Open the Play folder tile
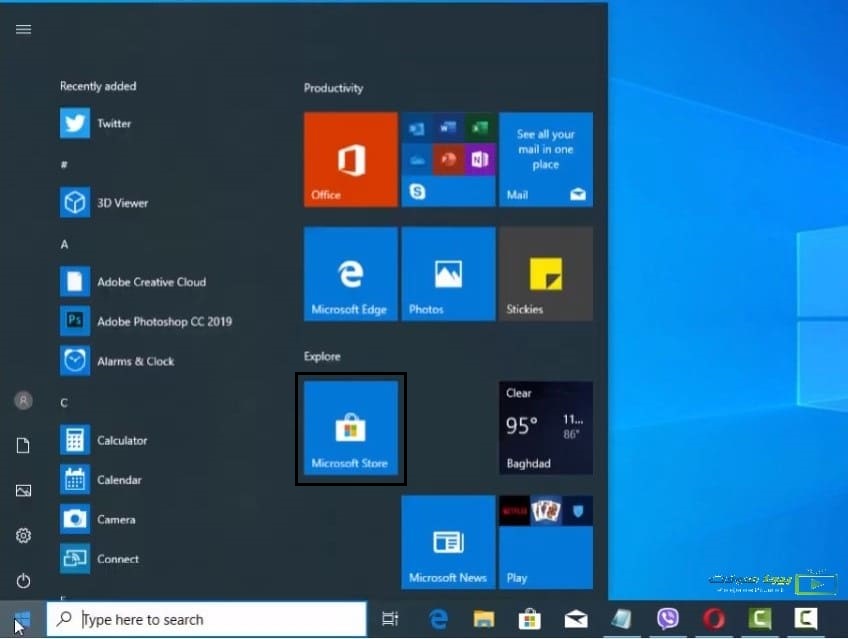Viewport: 848px width, 639px height. pos(546,542)
